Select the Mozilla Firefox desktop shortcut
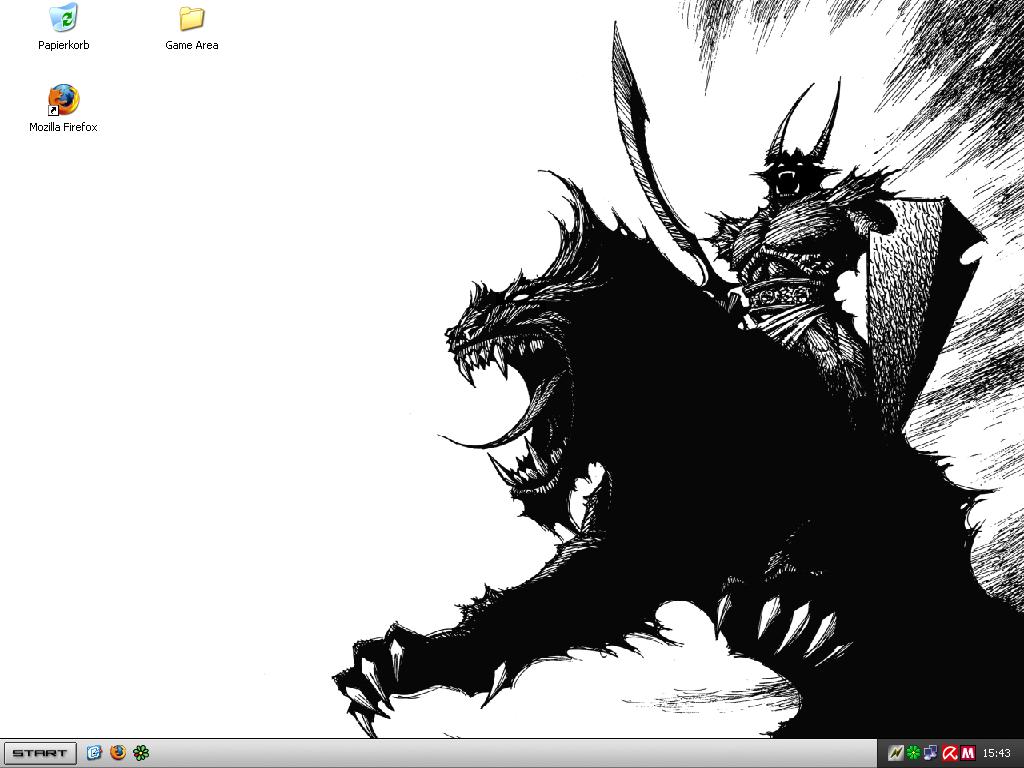Viewport: 1024px width, 768px height. pyautogui.click(x=63, y=100)
